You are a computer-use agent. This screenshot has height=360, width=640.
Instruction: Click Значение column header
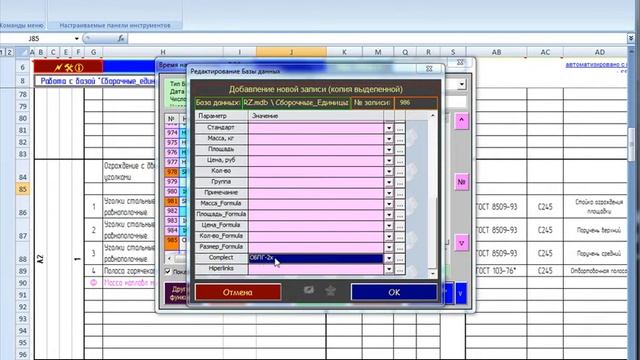click(316, 116)
